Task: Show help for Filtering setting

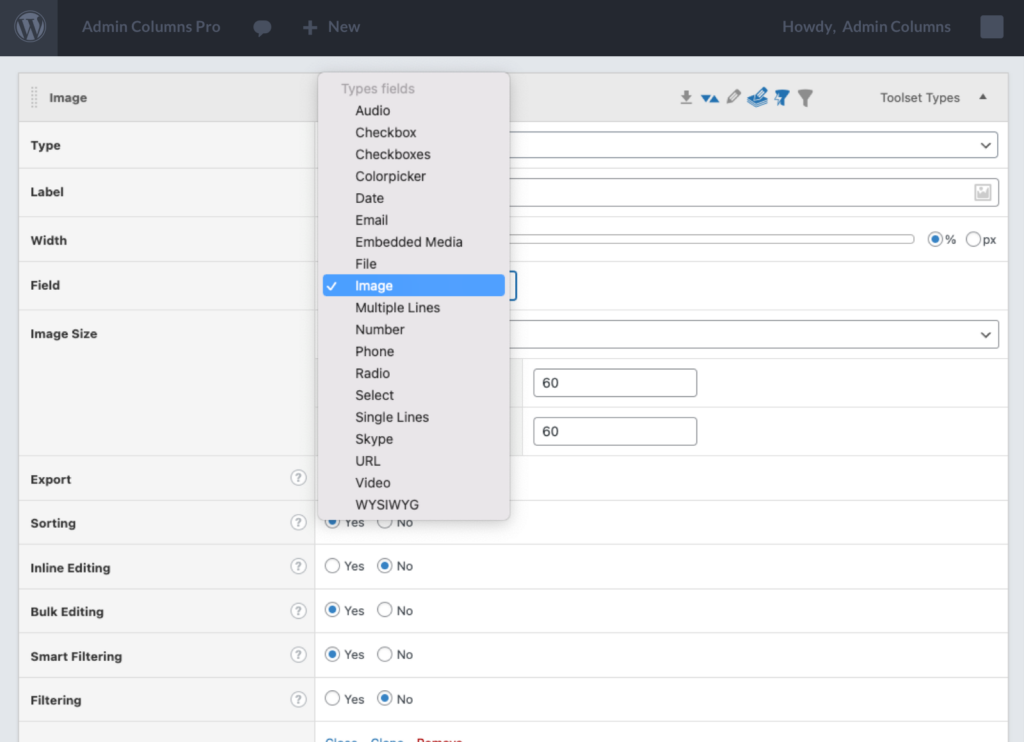Action: pos(298,700)
